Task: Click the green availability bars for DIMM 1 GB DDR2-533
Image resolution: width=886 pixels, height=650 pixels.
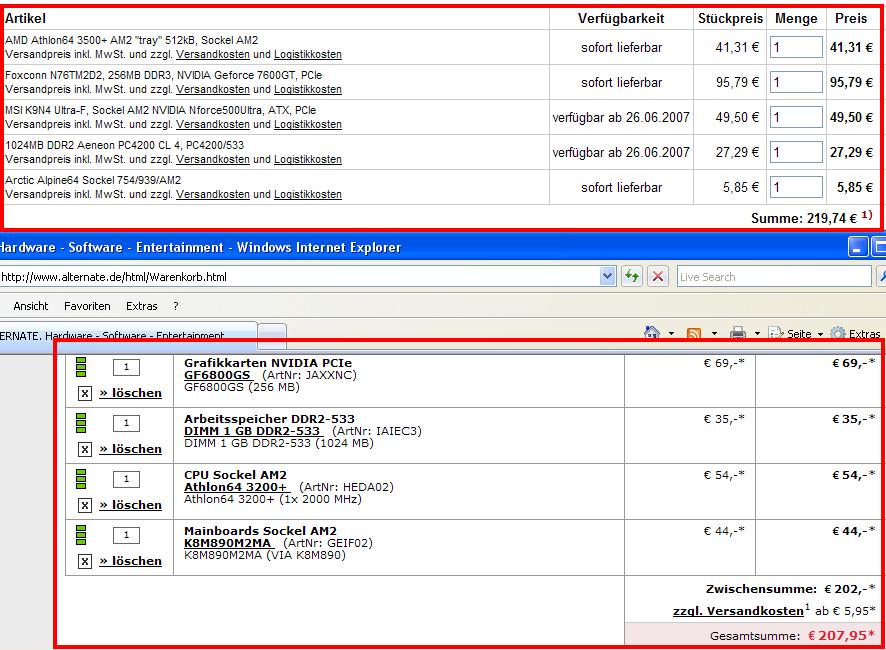Action: coord(81,423)
